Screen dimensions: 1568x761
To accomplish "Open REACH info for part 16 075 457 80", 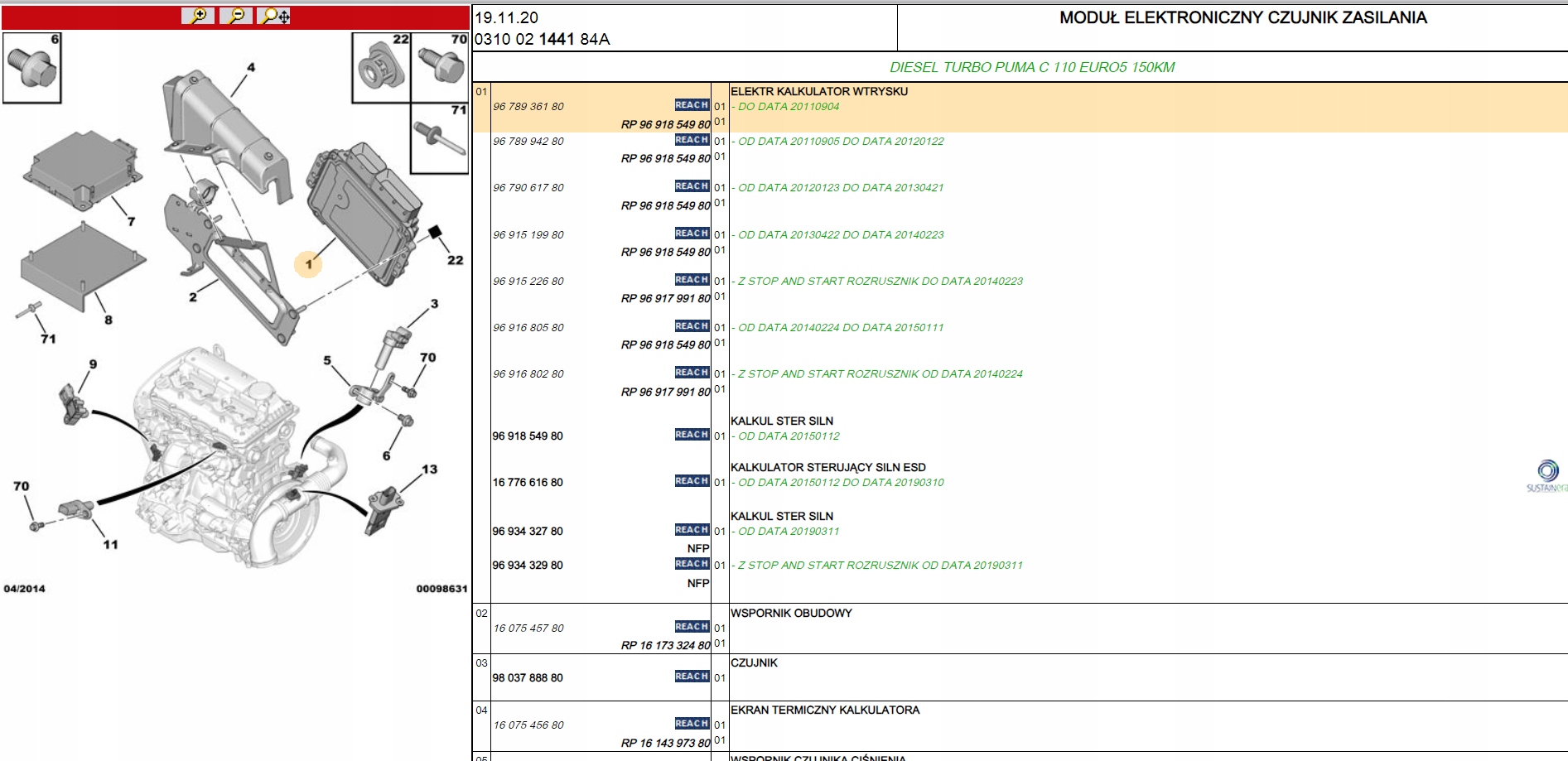I will click(x=692, y=627).
